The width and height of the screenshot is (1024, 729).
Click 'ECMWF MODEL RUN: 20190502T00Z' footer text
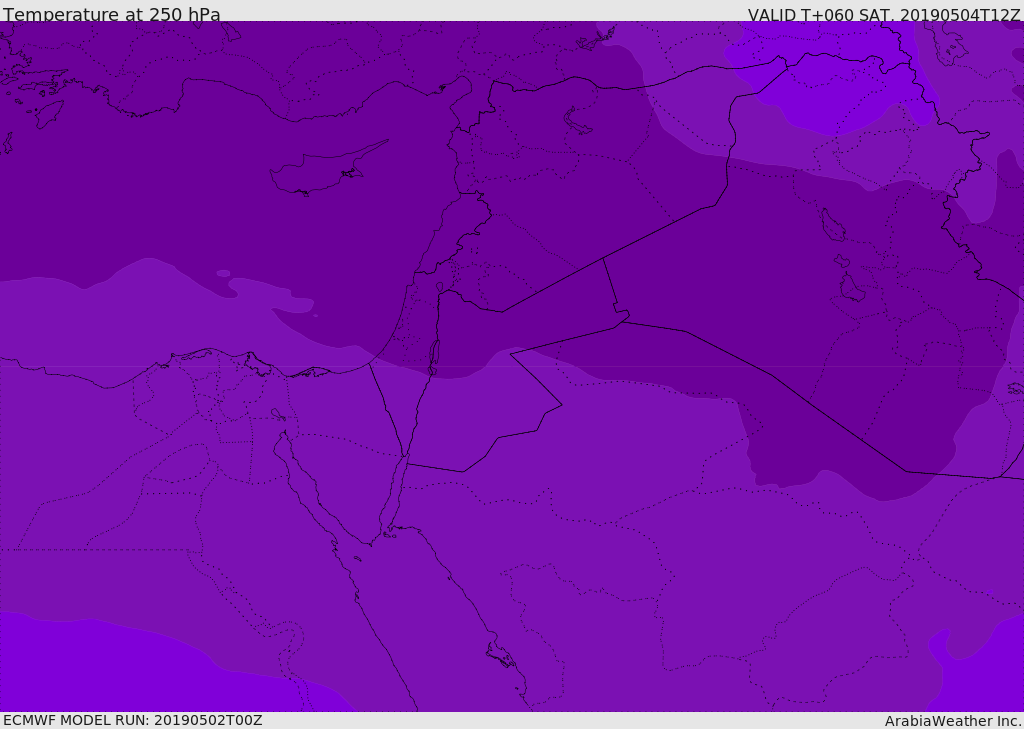point(133,720)
